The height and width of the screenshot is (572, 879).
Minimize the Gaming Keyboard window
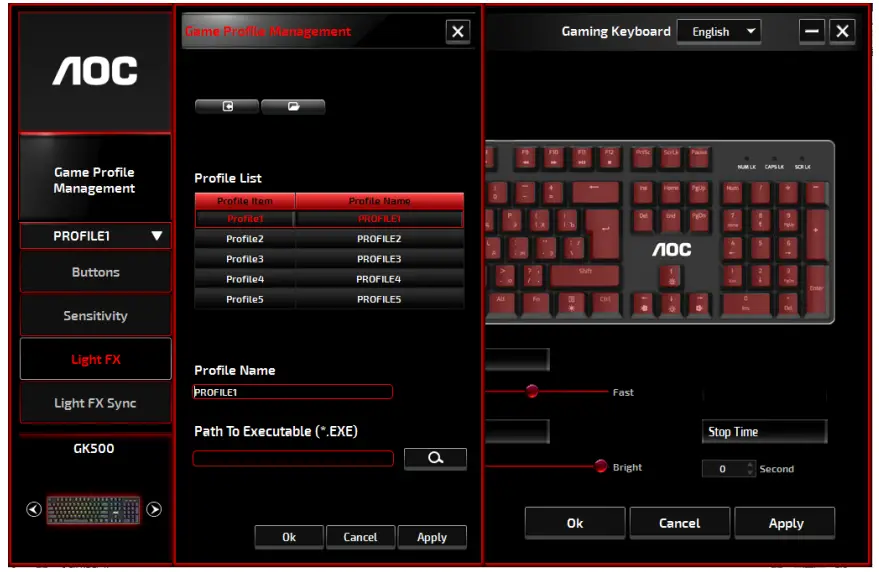click(811, 31)
